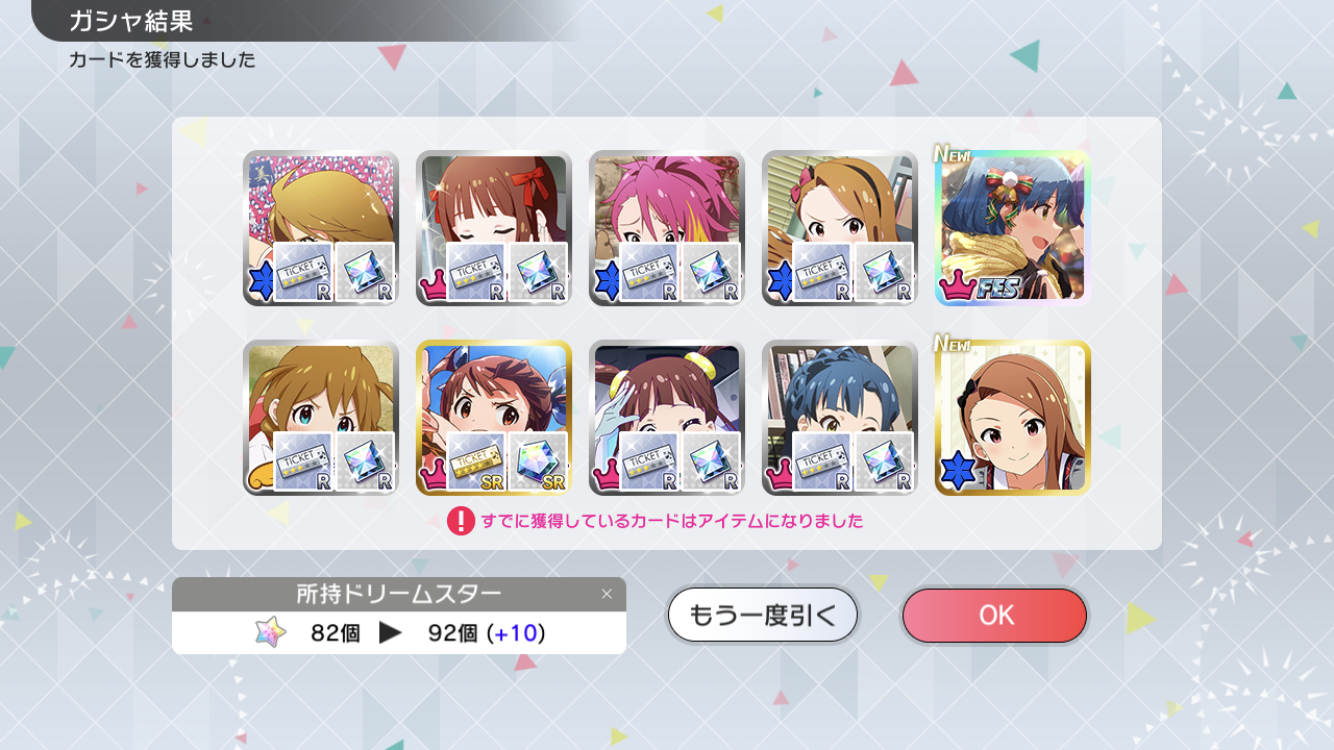Open the SR gold-framed idol card
The width and height of the screenshot is (1334, 750).
tap(494, 418)
